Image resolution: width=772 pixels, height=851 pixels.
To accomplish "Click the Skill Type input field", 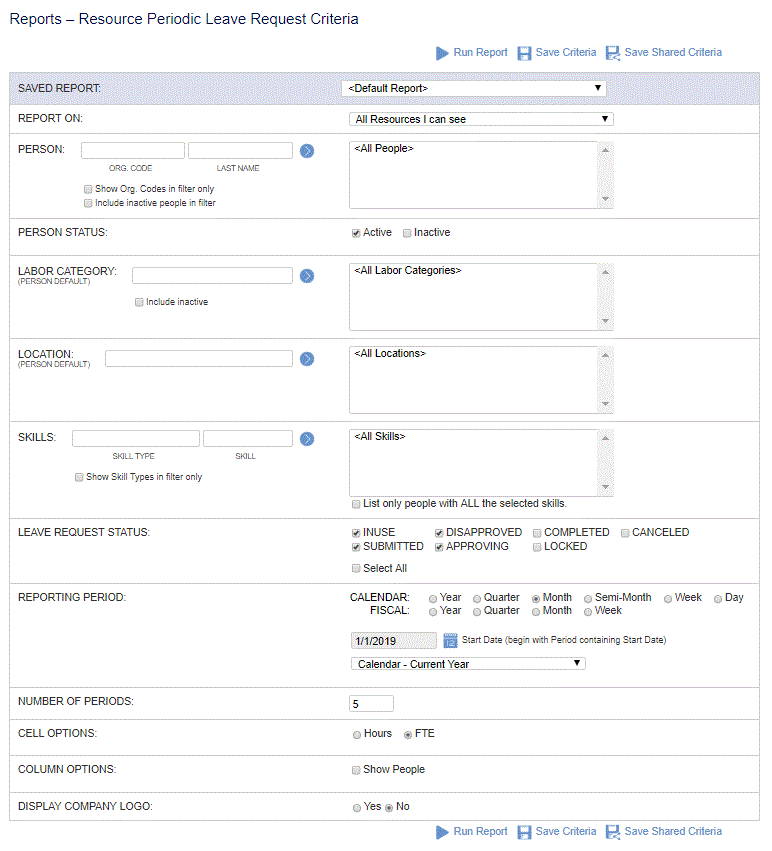I will pyautogui.click(x=136, y=438).
